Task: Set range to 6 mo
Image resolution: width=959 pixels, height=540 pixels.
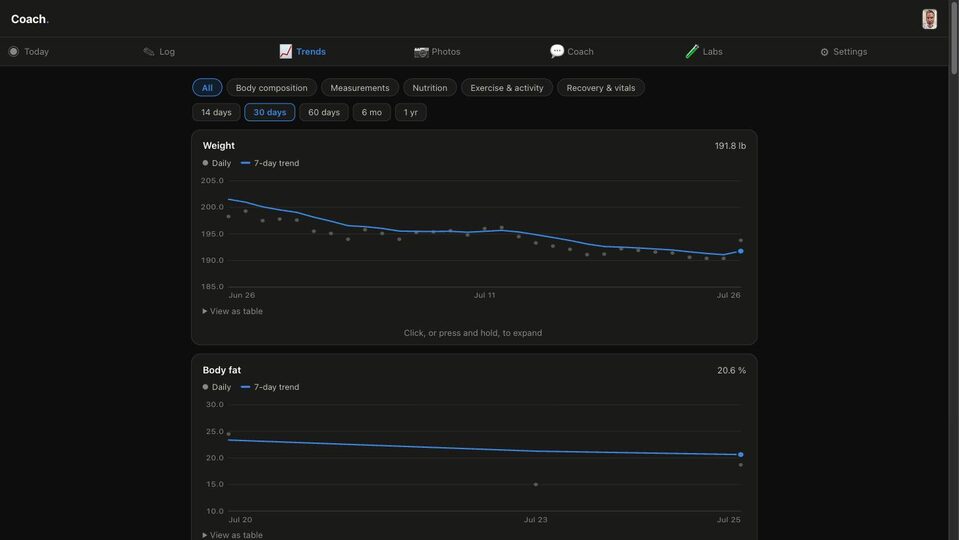Action: click(371, 112)
